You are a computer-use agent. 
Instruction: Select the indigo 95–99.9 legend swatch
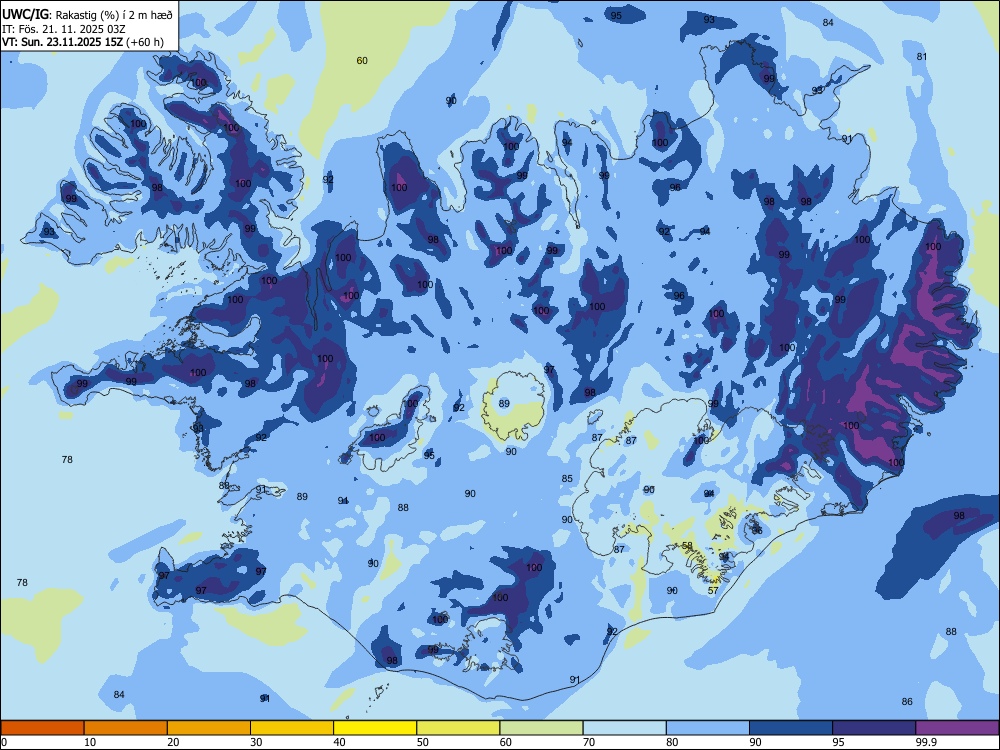click(874, 728)
